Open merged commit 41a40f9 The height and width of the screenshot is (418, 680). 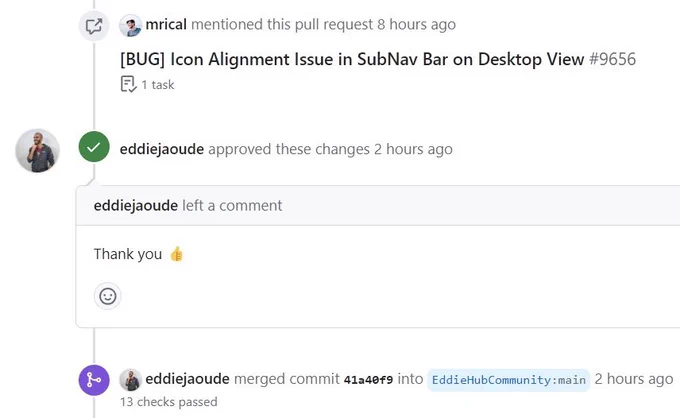(368, 380)
